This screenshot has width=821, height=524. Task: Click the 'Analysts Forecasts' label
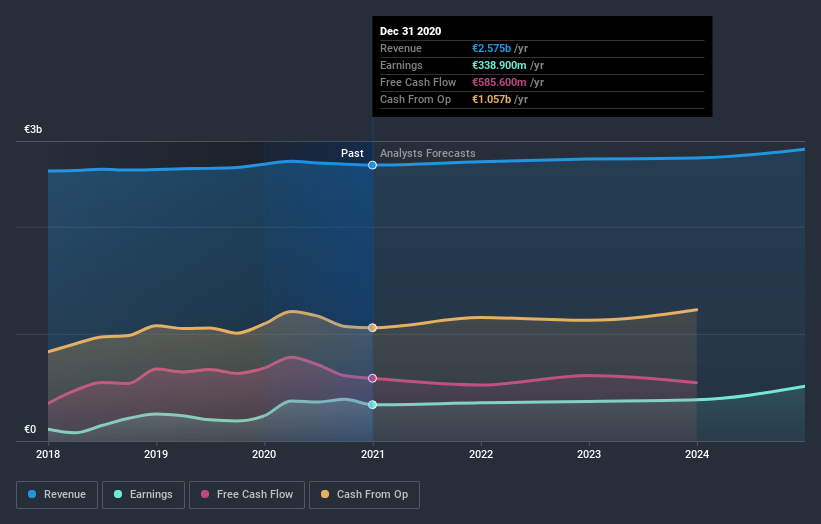(x=428, y=153)
